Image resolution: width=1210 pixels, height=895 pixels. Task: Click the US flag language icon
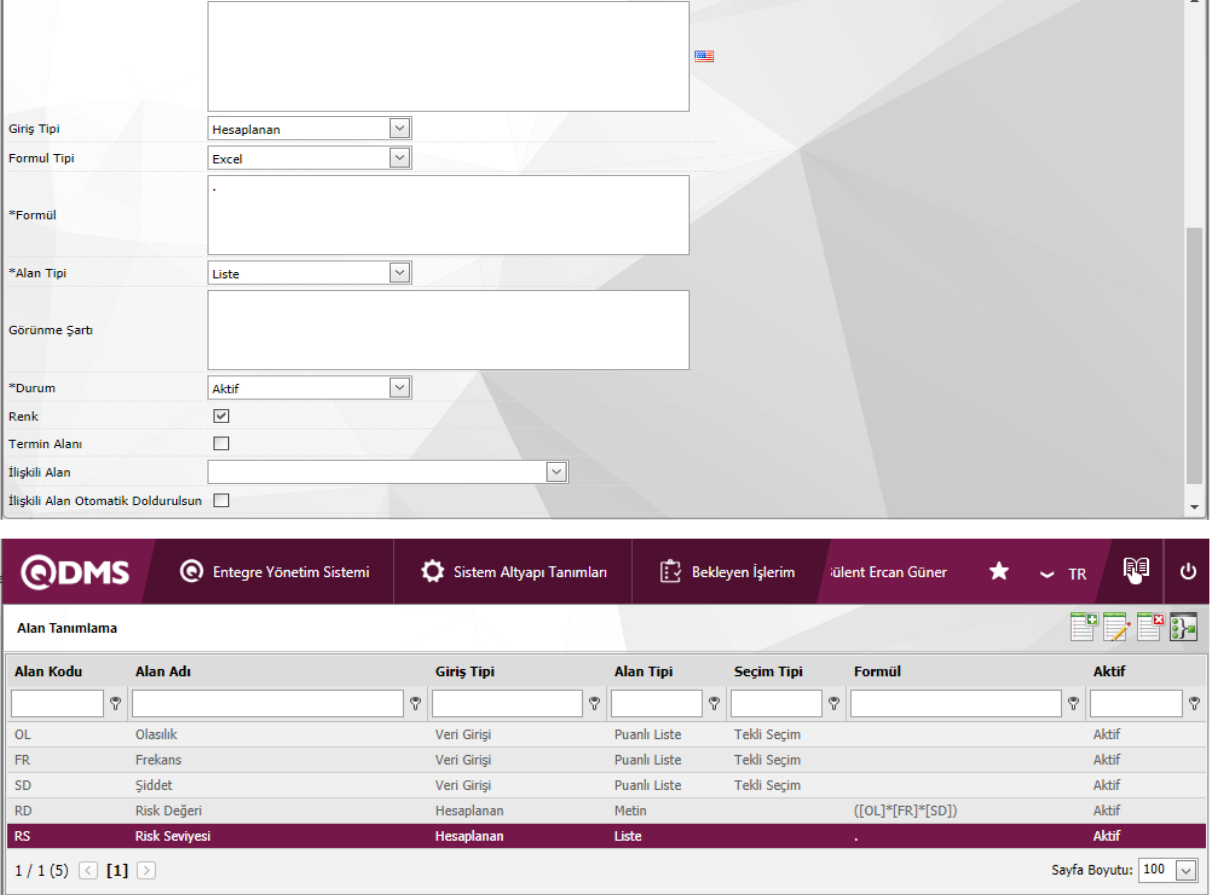(704, 56)
